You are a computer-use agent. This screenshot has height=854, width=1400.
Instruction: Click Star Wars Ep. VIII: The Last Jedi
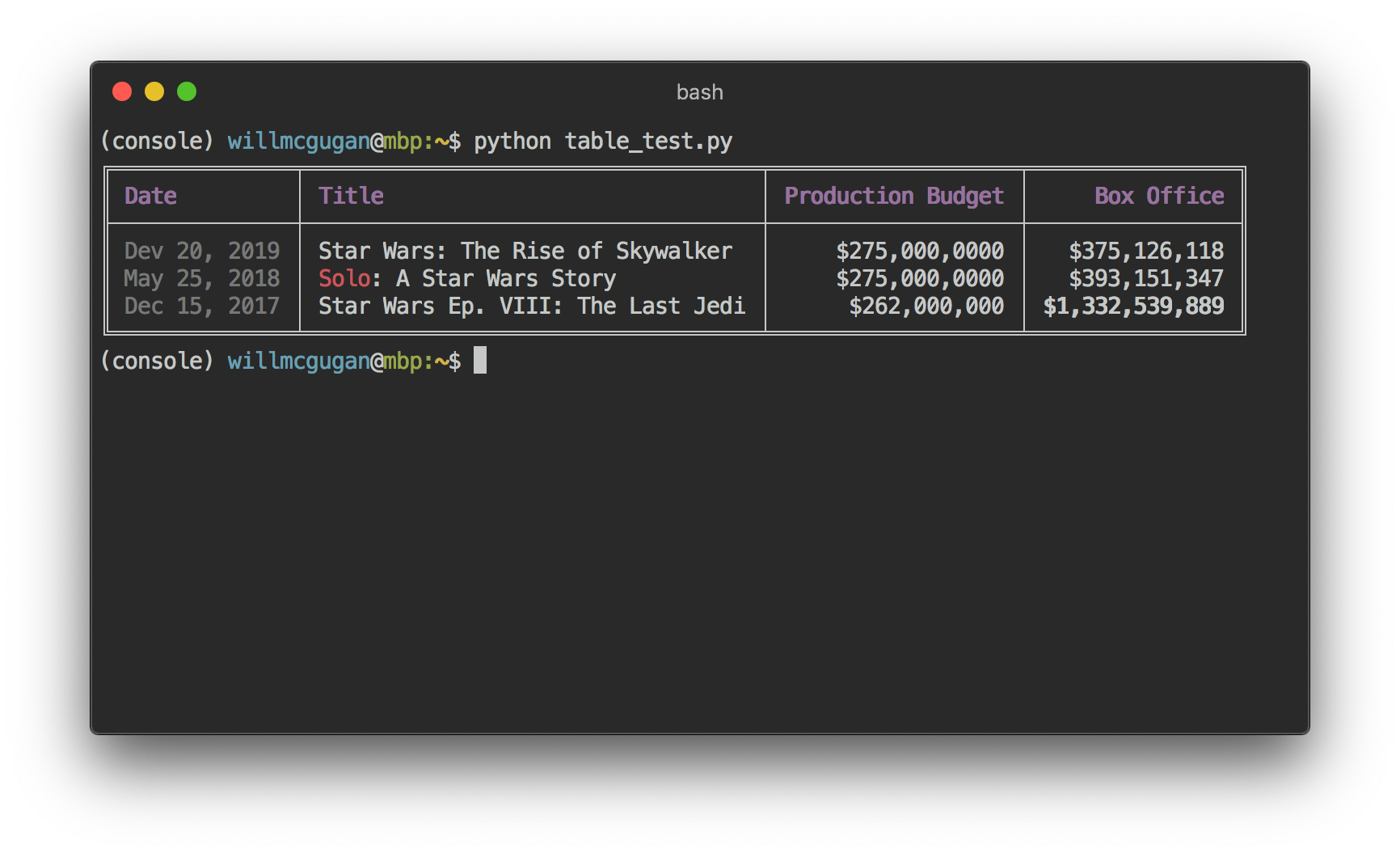(532, 307)
